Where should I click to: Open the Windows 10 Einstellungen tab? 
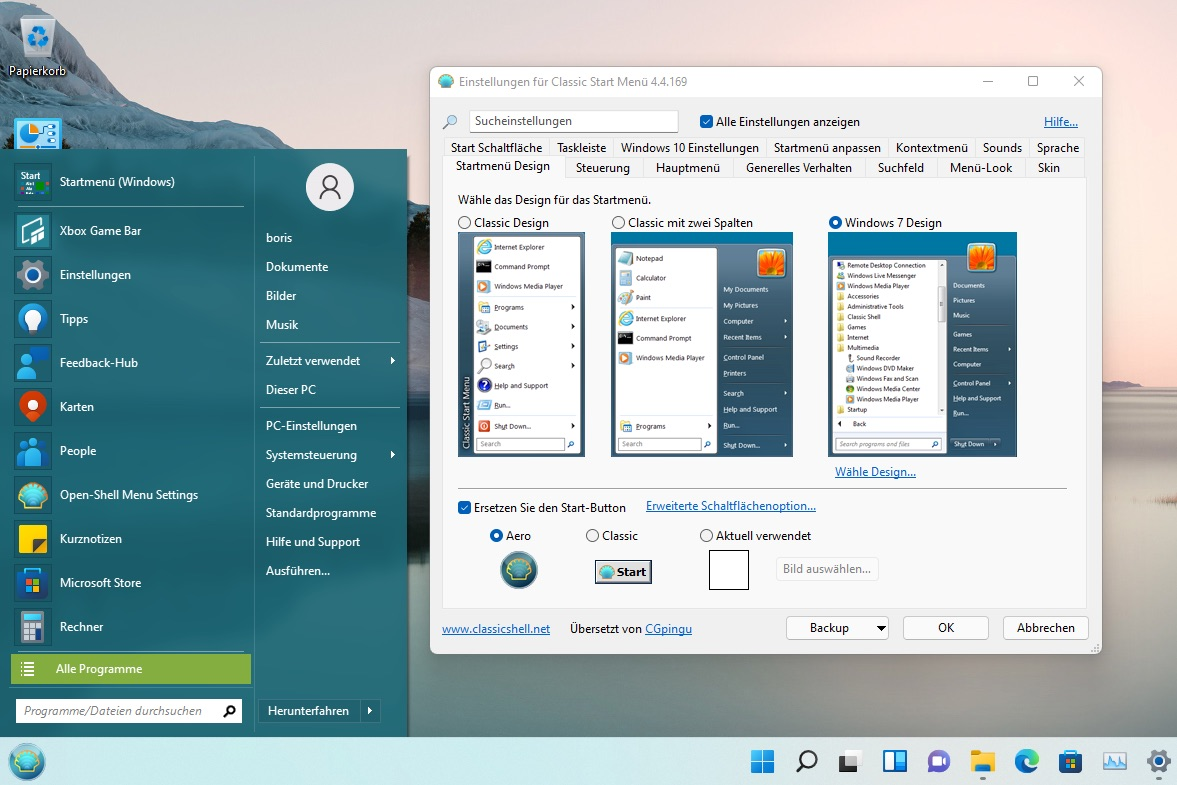coord(689,148)
